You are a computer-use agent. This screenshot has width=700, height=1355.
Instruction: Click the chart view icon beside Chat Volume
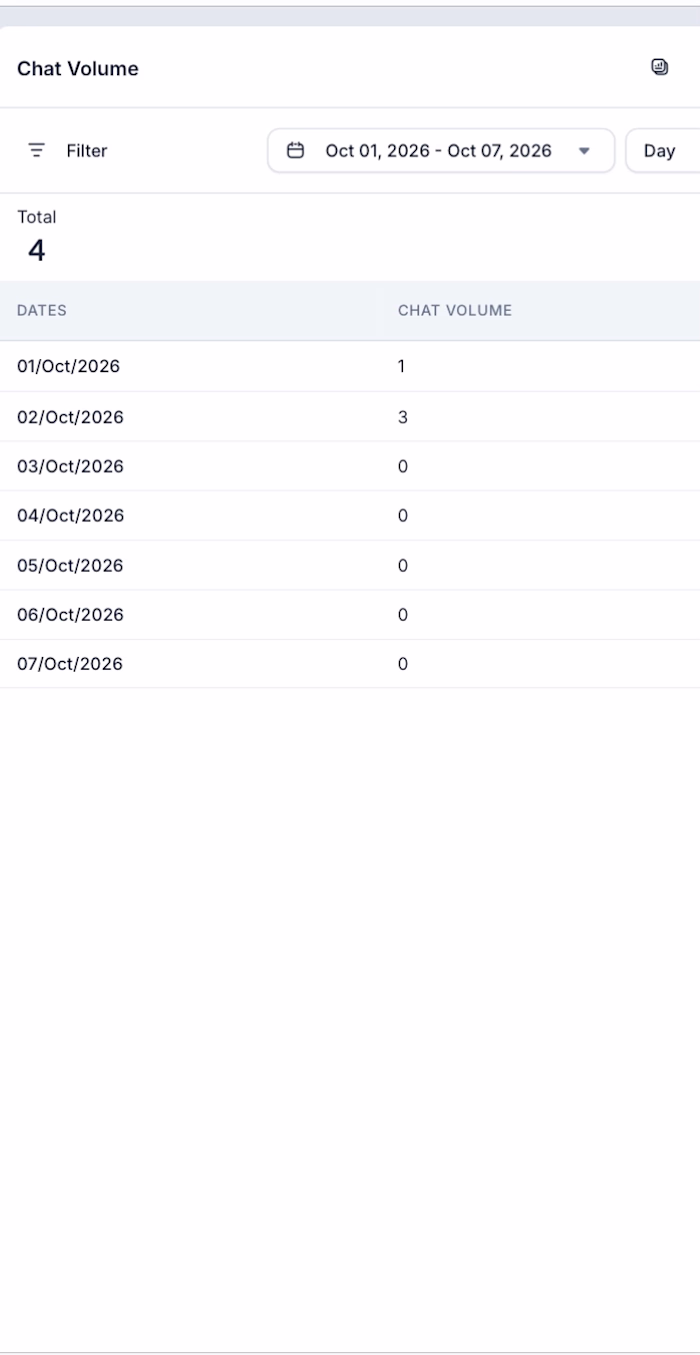(659, 67)
